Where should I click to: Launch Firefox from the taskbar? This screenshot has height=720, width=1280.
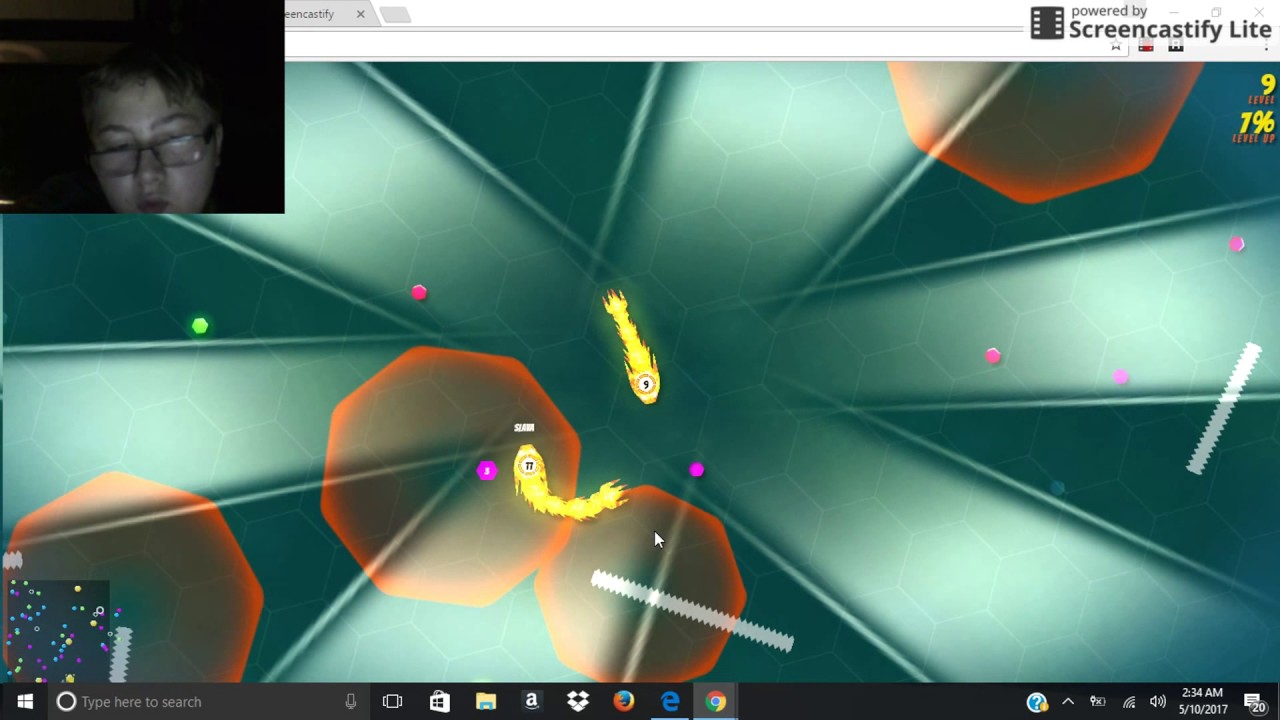624,701
